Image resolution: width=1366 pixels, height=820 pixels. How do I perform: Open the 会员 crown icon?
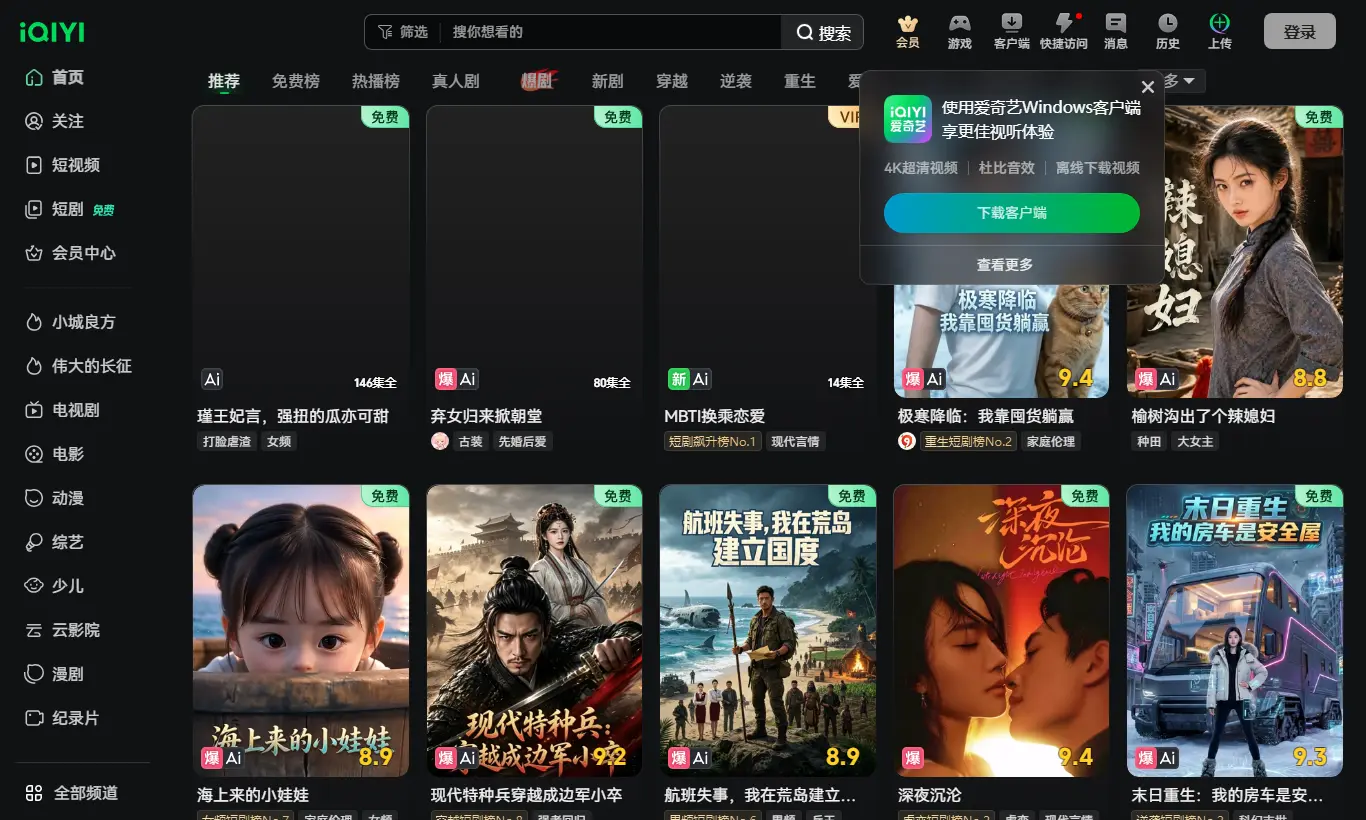[x=907, y=23]
